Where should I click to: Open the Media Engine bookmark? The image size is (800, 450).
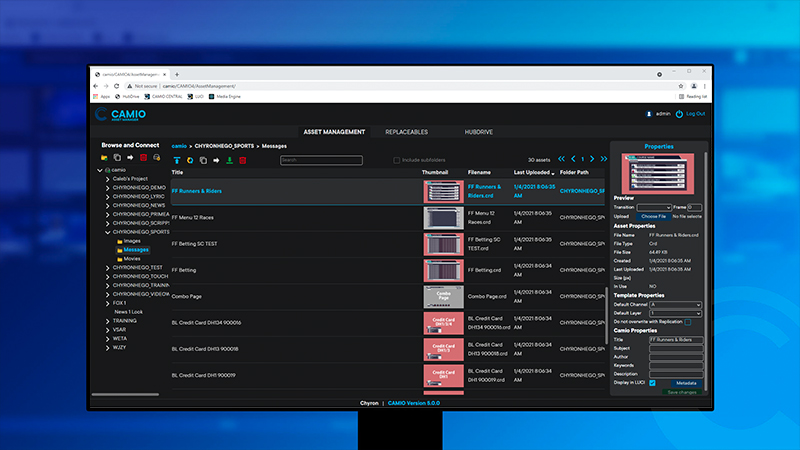pyautogui.click(x=225, y=96)
